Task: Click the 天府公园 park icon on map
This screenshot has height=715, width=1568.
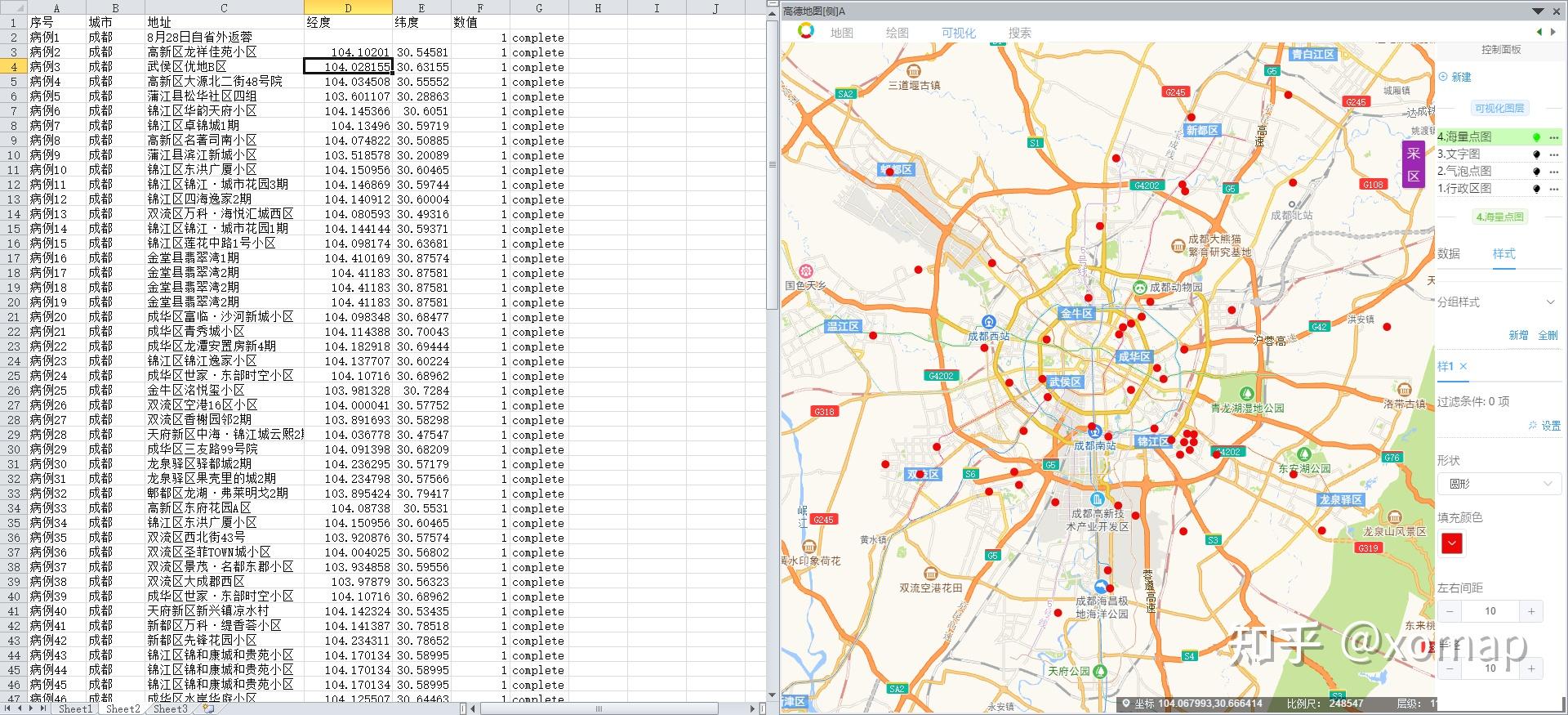Action: tap(1101, 671)
